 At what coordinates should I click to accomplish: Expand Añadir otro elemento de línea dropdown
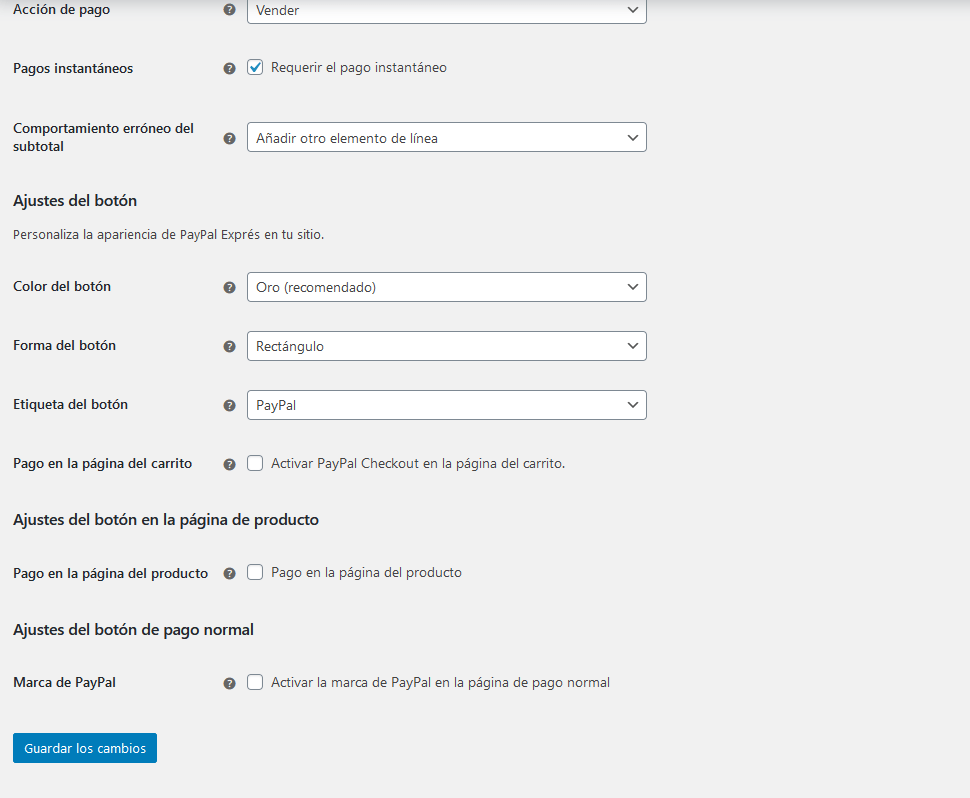447,137
